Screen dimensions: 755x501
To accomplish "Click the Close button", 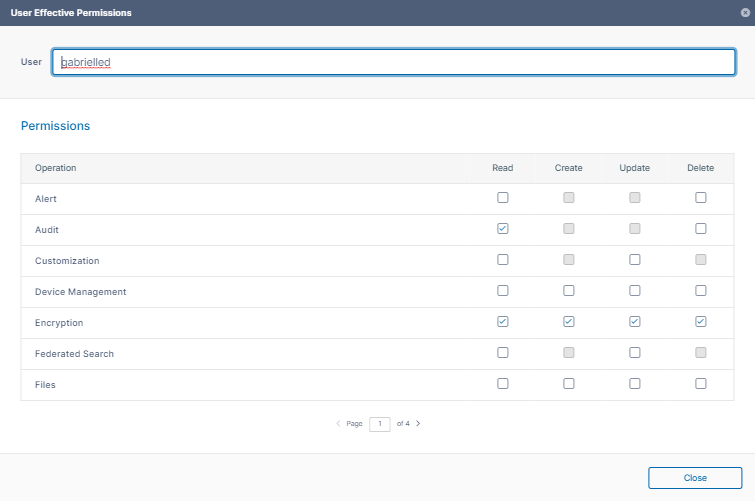I will (695, 478).
